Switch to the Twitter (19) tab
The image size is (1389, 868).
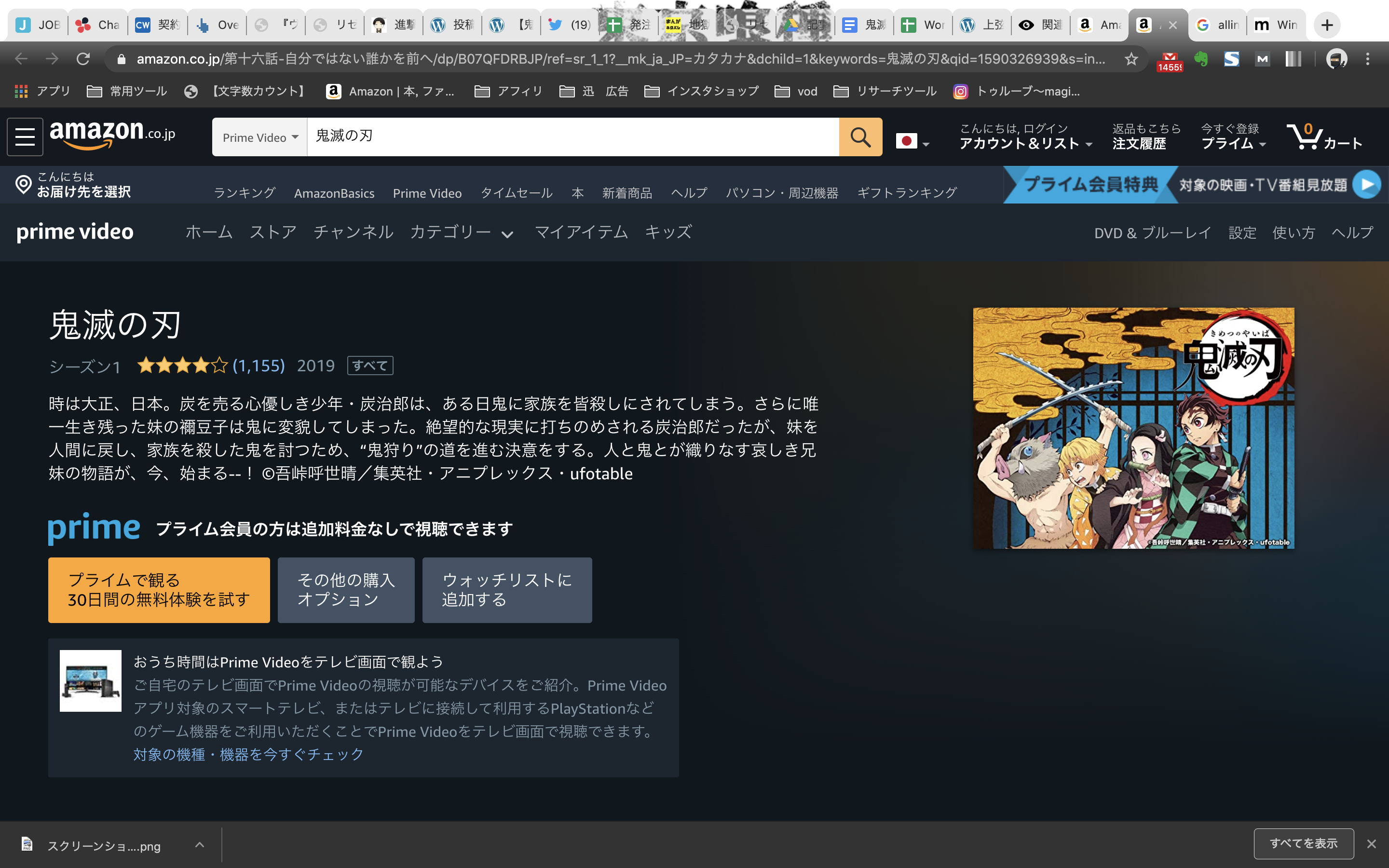[570, 25]
